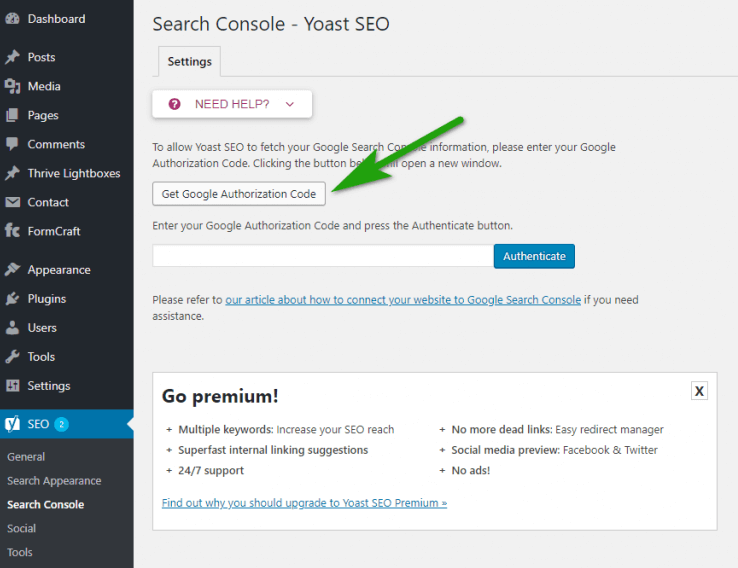738x568 pixels.
Task: Click the Appearance paintbrush icon
Action: click(x=12, y=270)
